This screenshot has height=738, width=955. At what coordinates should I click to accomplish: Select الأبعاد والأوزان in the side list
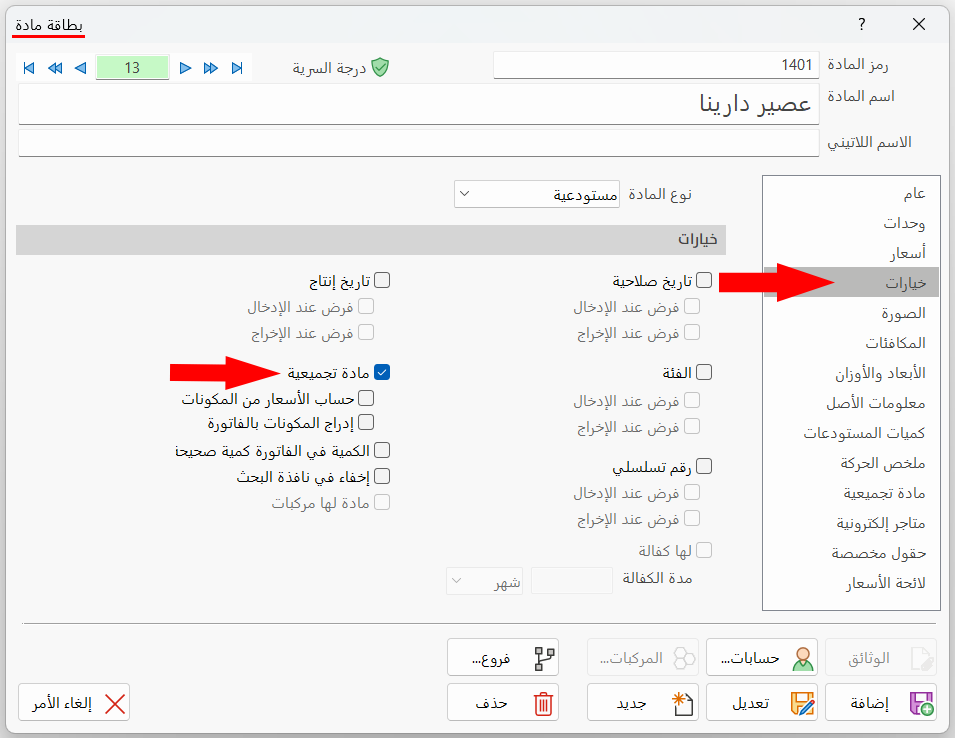(851, 373)
